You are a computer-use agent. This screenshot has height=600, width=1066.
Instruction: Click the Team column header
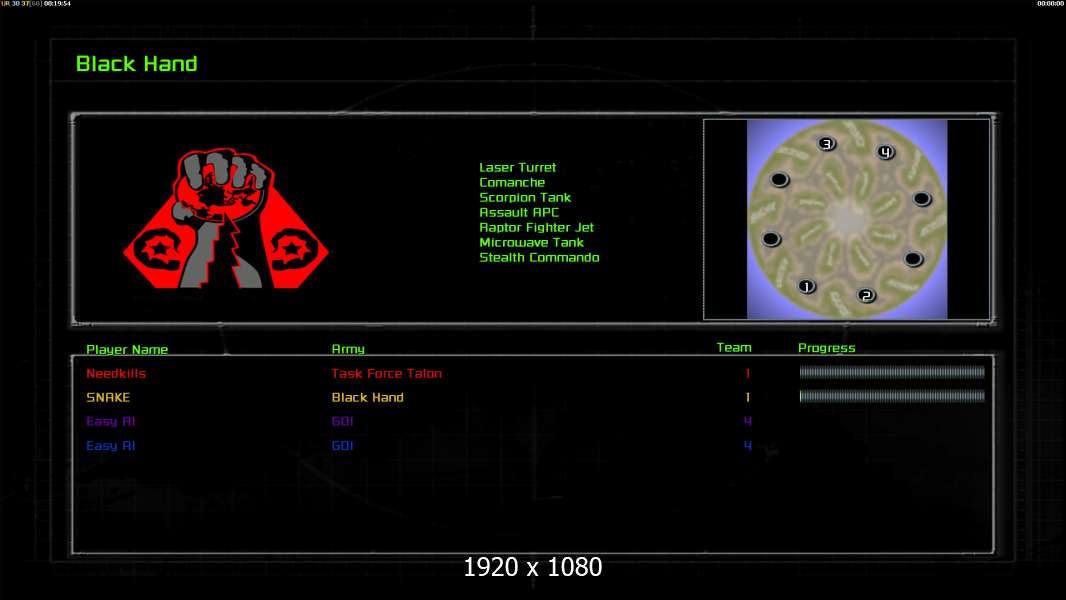tap(734, 348)
